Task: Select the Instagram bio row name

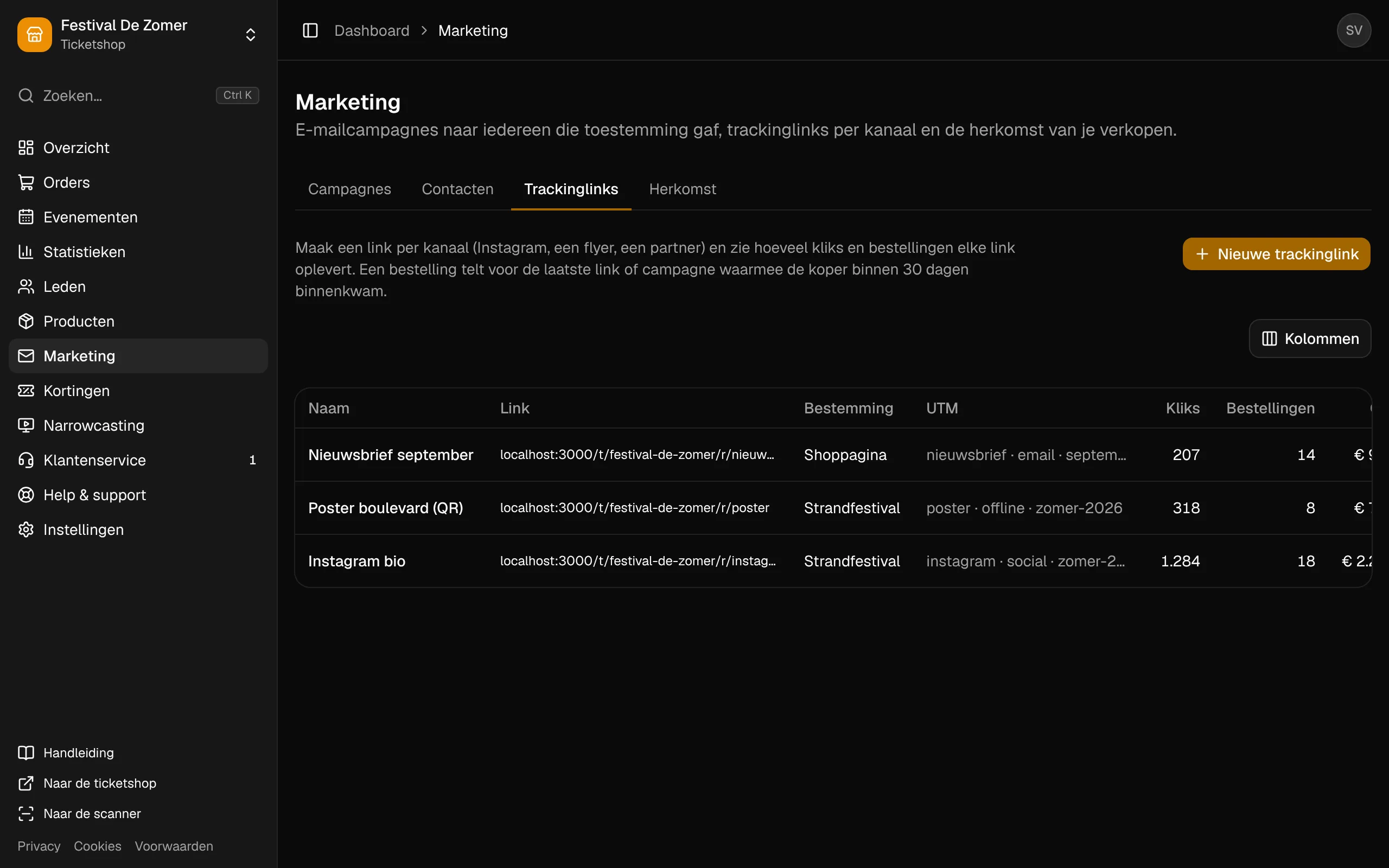Action: pos(356,561)
